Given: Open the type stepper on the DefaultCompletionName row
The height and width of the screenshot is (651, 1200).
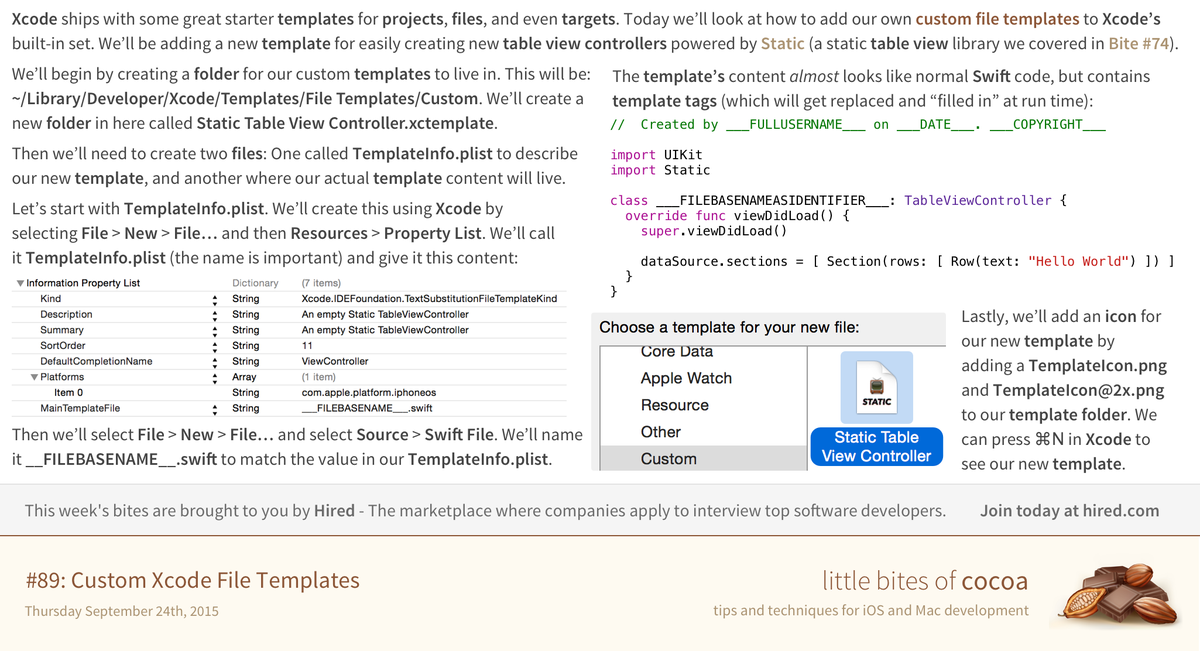Looking at the screenshot, I should (215, 361).
